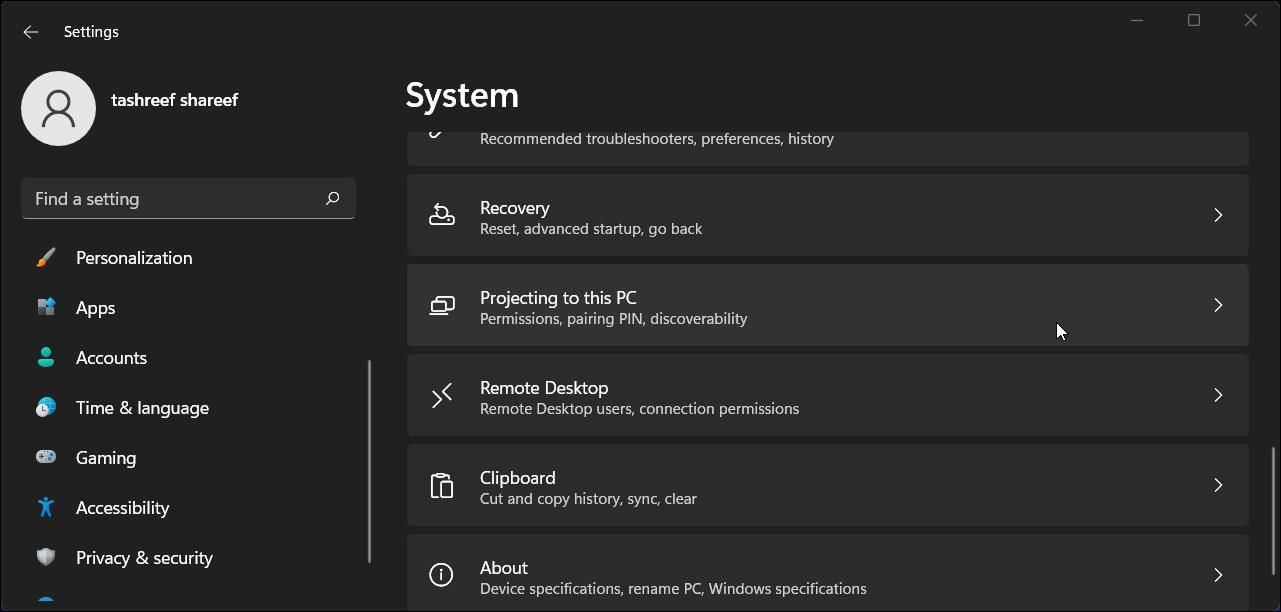Click the Time & language globe icon
Screen dimensions: 1281x612
(46, 407)
